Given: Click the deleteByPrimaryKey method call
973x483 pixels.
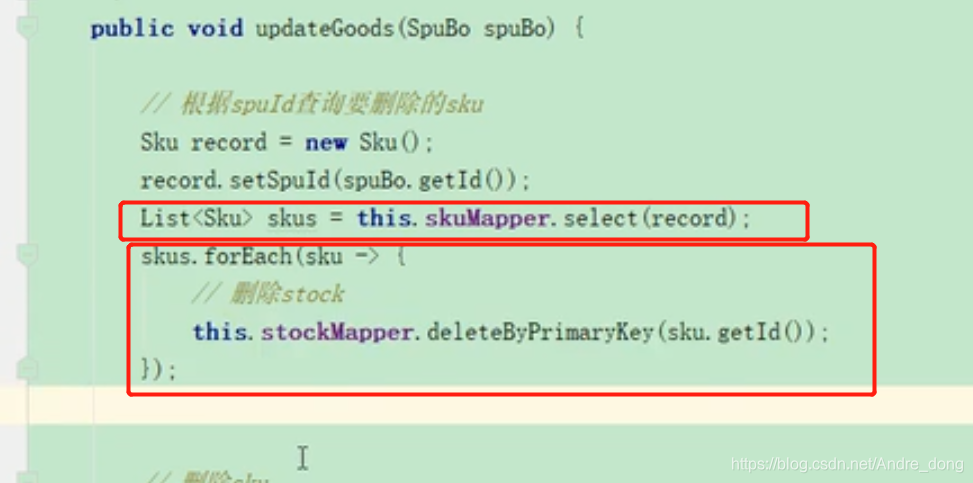Looking at the screenshot, I should (539, 333).
